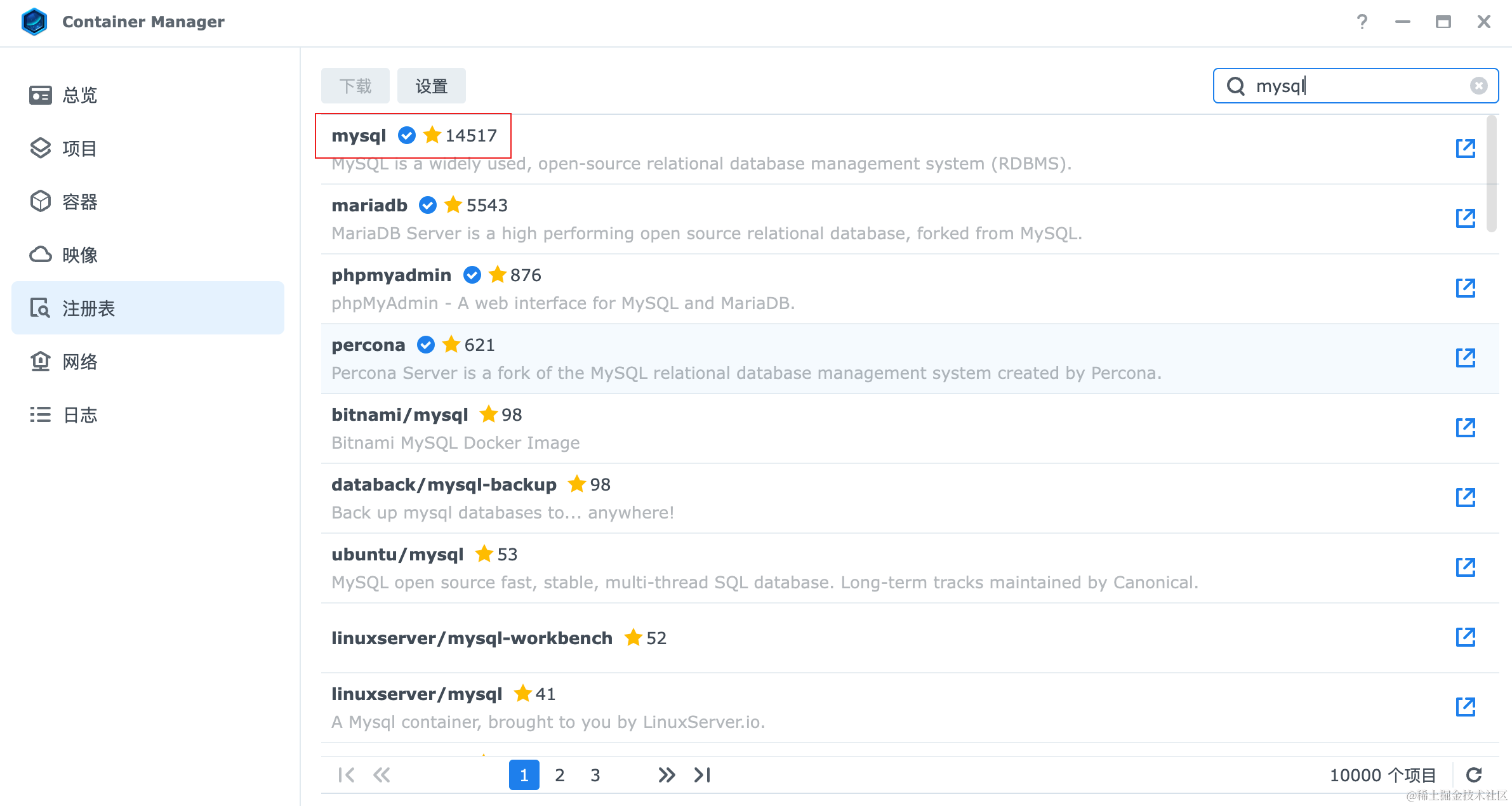Refresh the registry results list
The image size is (1512, 806).
(1474, 775)
